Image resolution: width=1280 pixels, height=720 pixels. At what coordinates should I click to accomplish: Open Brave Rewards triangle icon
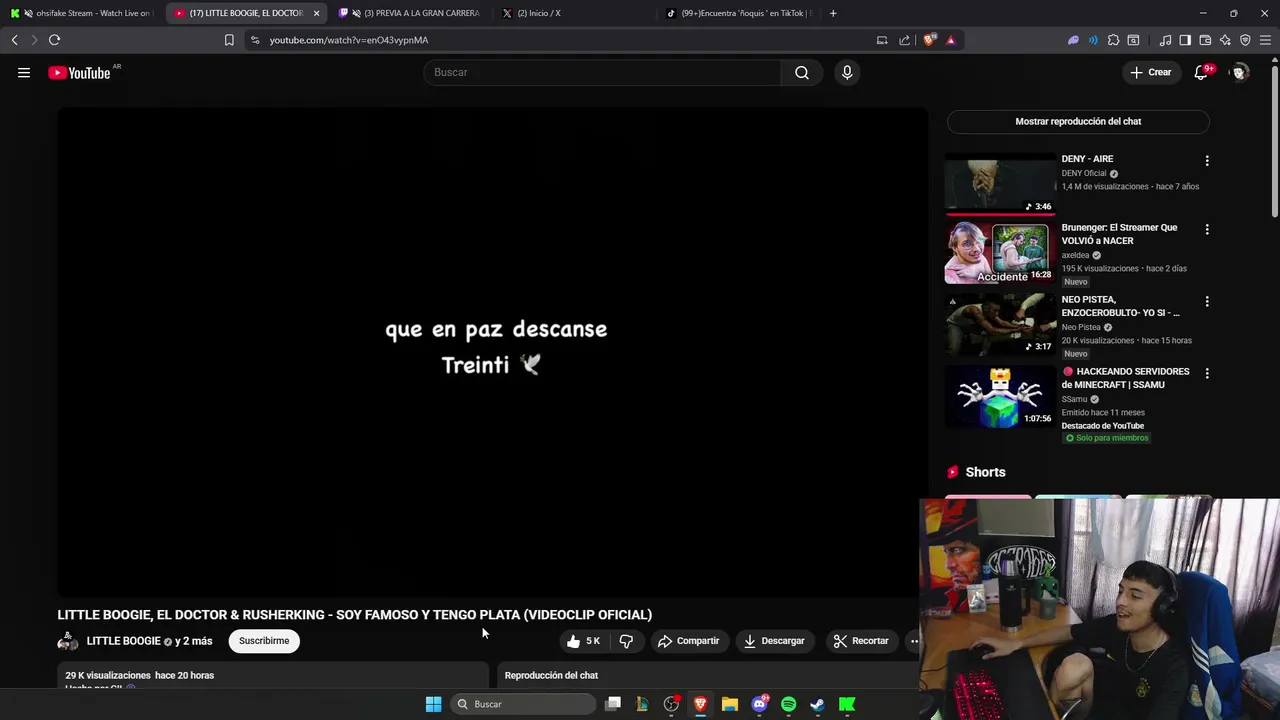[x=950, y=40]
